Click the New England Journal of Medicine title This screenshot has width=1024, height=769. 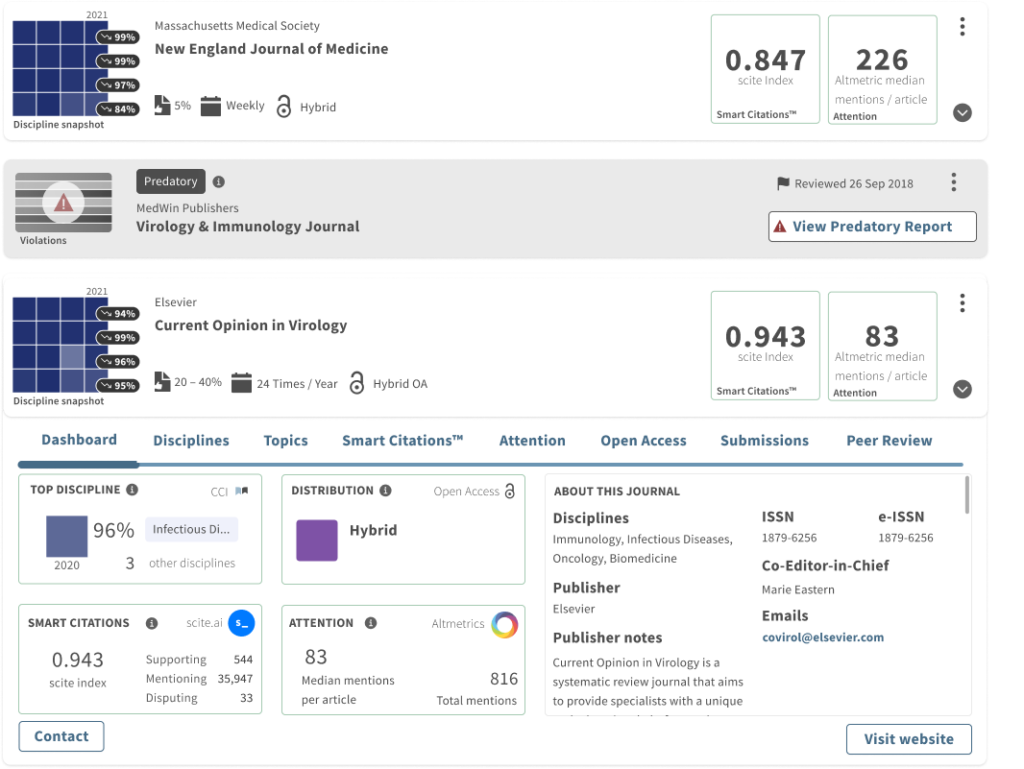[x=272, y=49]
